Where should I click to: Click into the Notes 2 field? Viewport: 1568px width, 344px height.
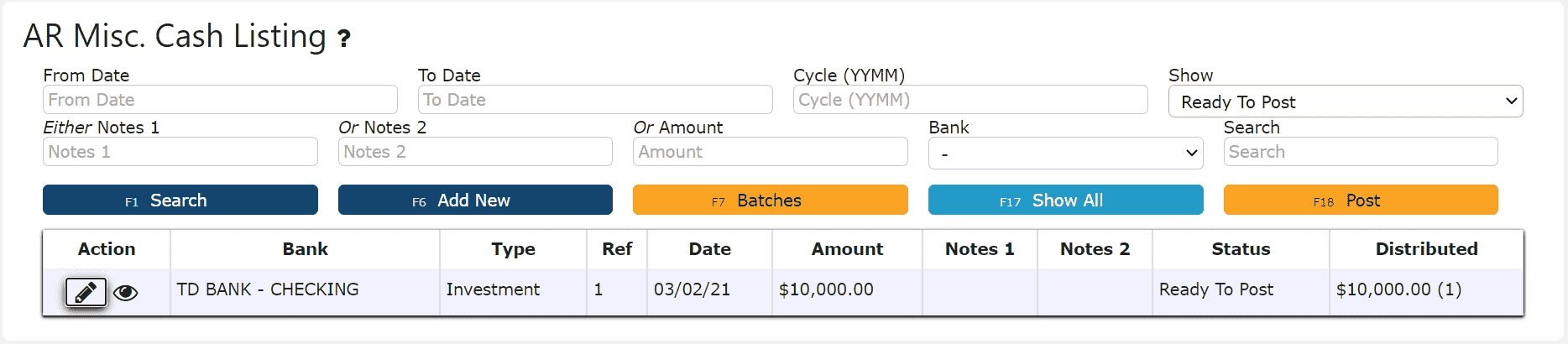[x=475, y=152]
